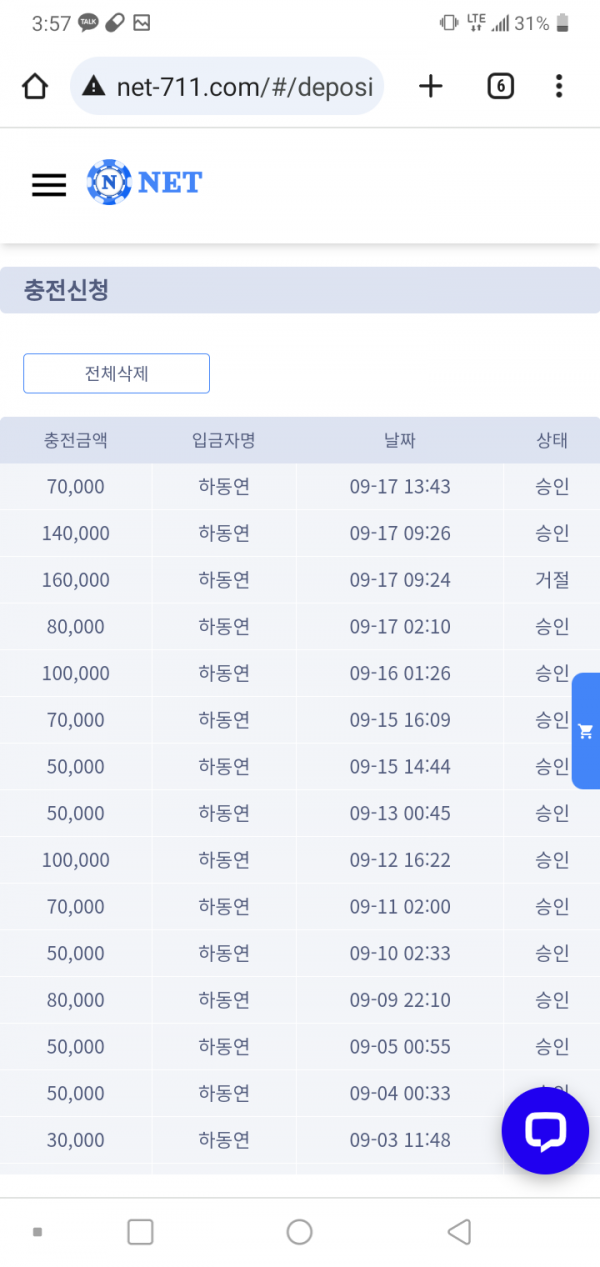This screenshot has height=1267, width=600.
Task: Tap the NET site logo
Action: pyautogui.click(x=144, y=182)
